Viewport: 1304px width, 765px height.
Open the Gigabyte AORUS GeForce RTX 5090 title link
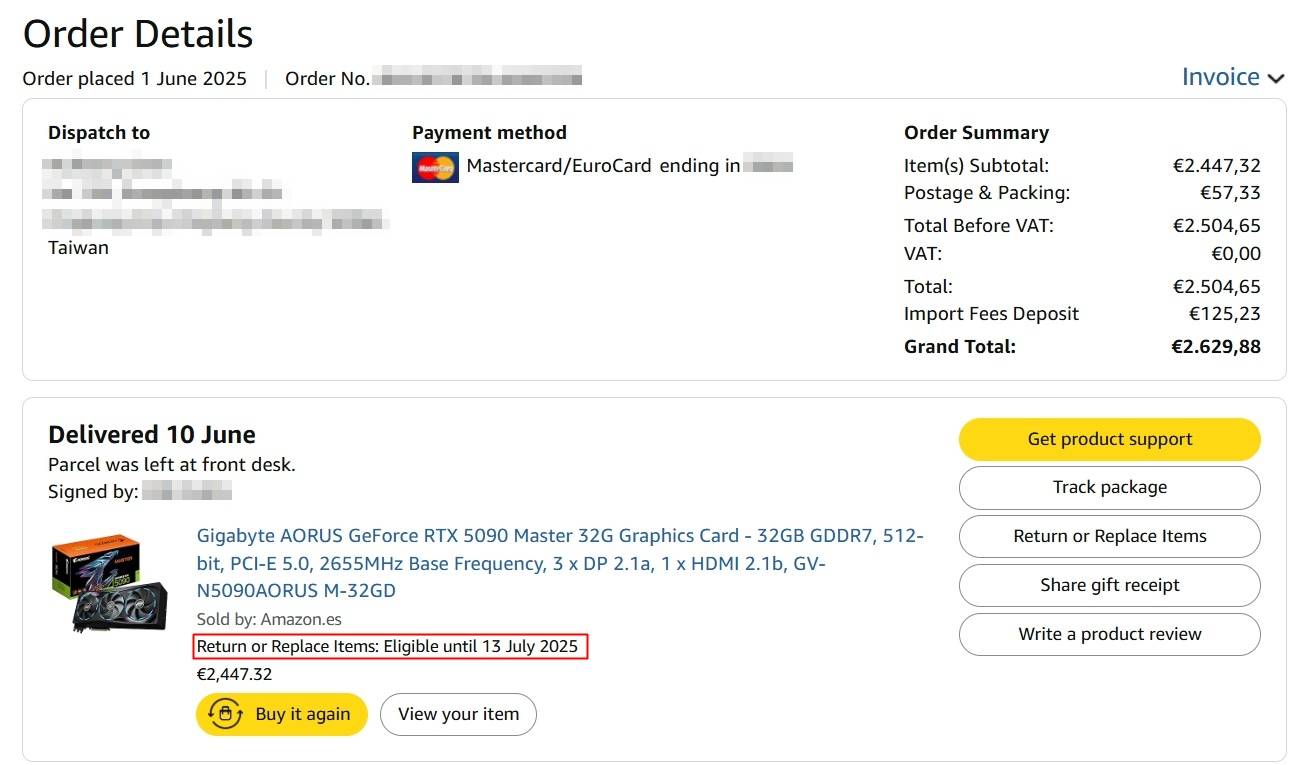(x=560, y=563)
